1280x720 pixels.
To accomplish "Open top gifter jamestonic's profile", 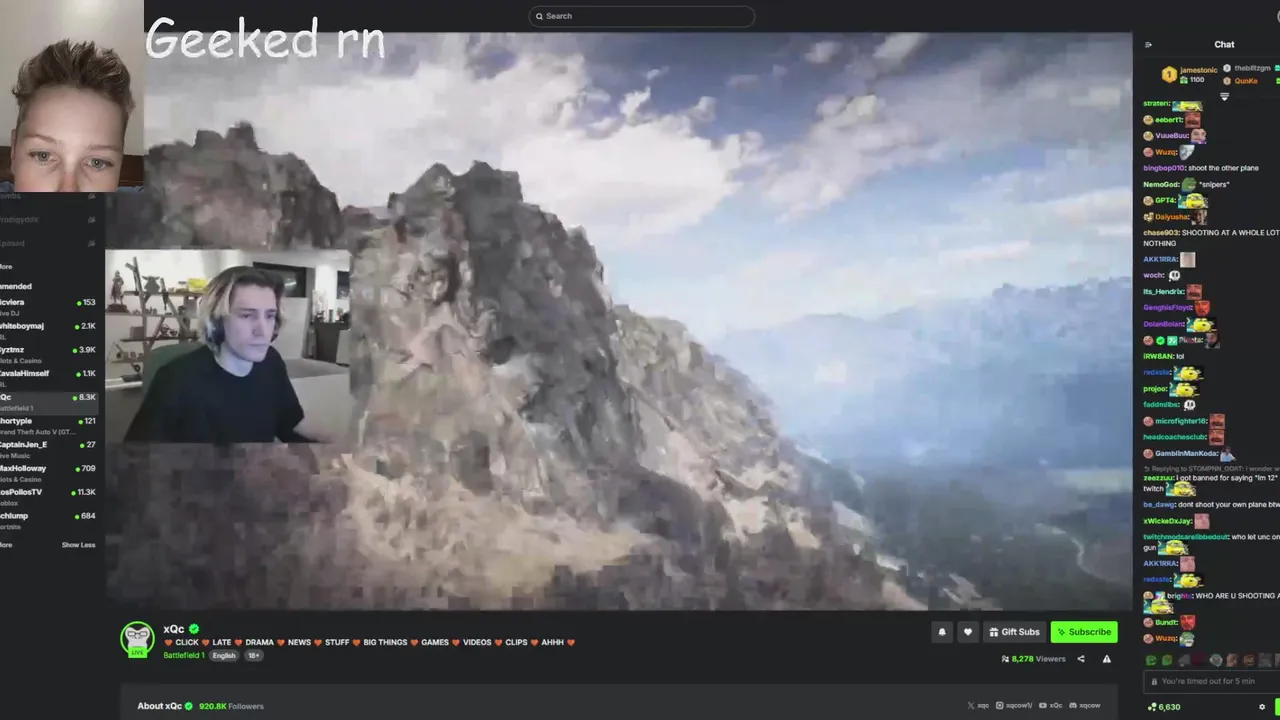I will click(x=1198, y=70).
